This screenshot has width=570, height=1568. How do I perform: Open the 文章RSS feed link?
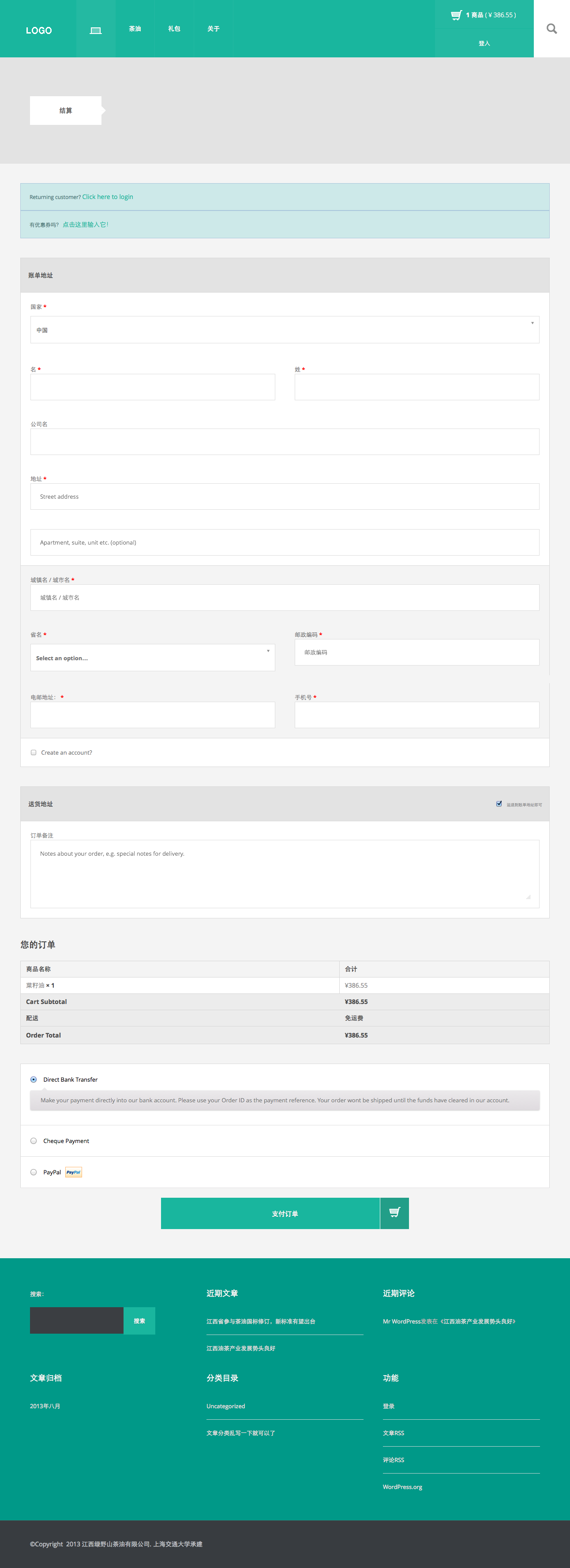point(393,1433)
